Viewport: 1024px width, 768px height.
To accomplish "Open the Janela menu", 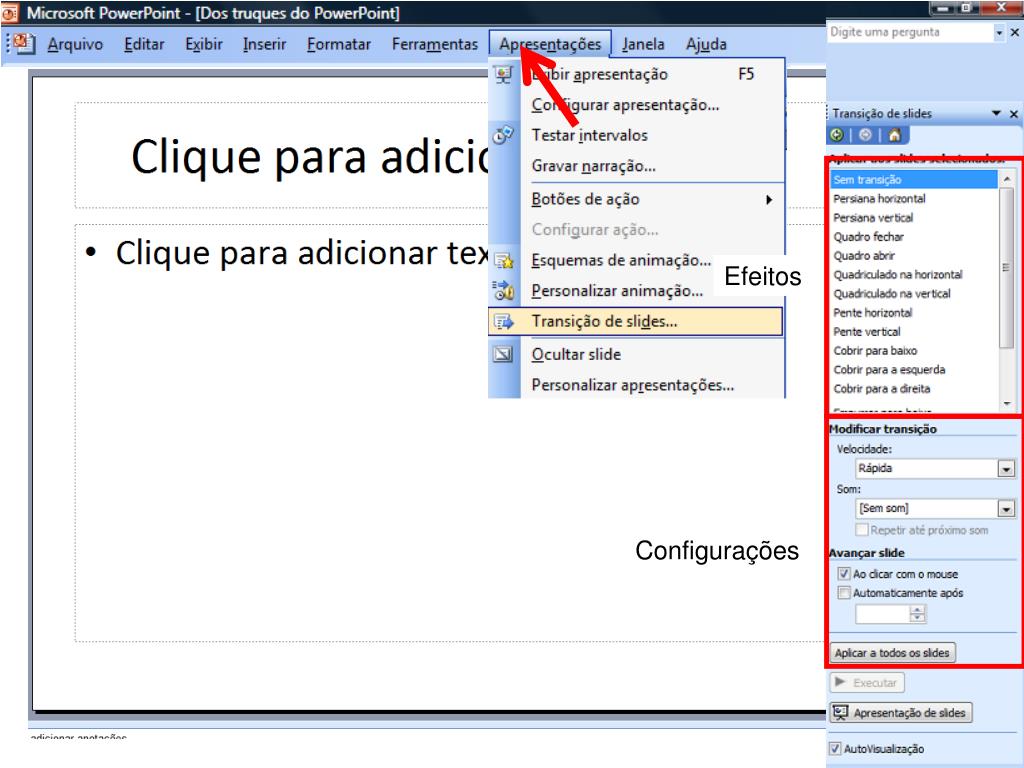I will point(643,44).
